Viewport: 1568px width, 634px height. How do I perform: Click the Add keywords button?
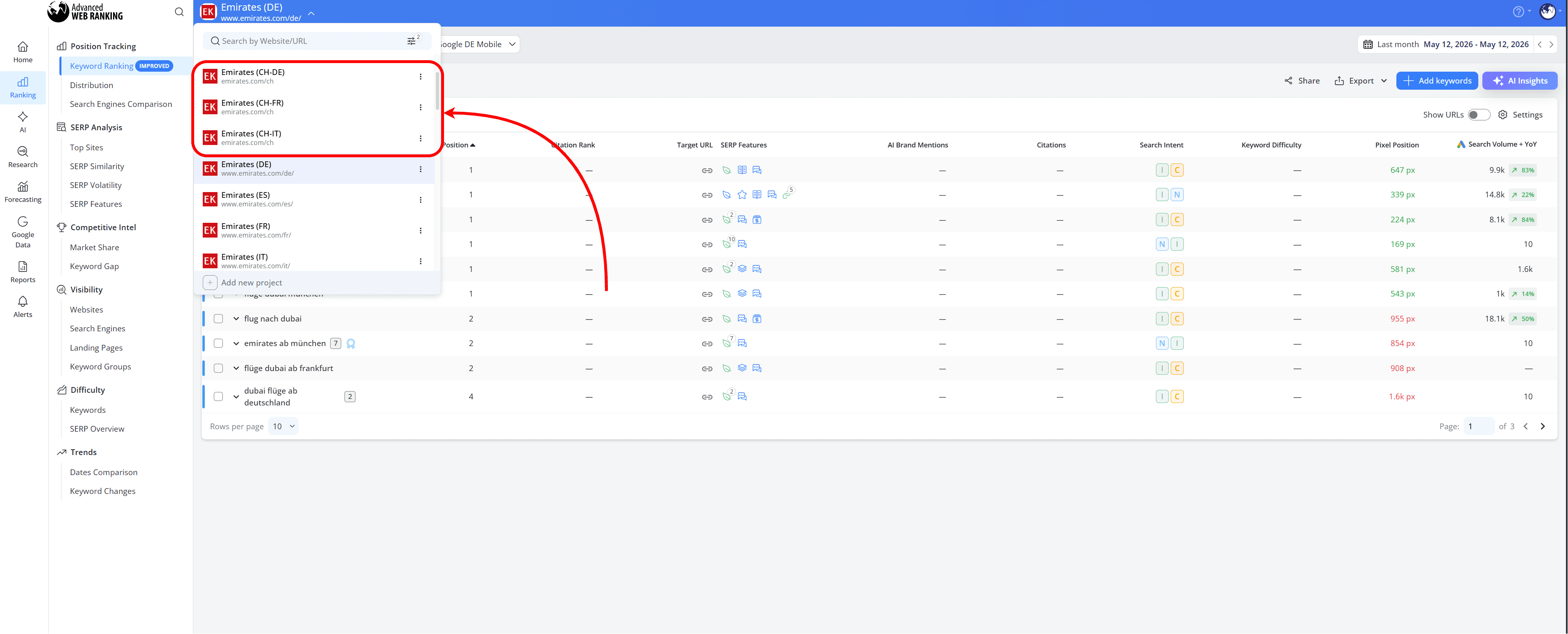1437,81
